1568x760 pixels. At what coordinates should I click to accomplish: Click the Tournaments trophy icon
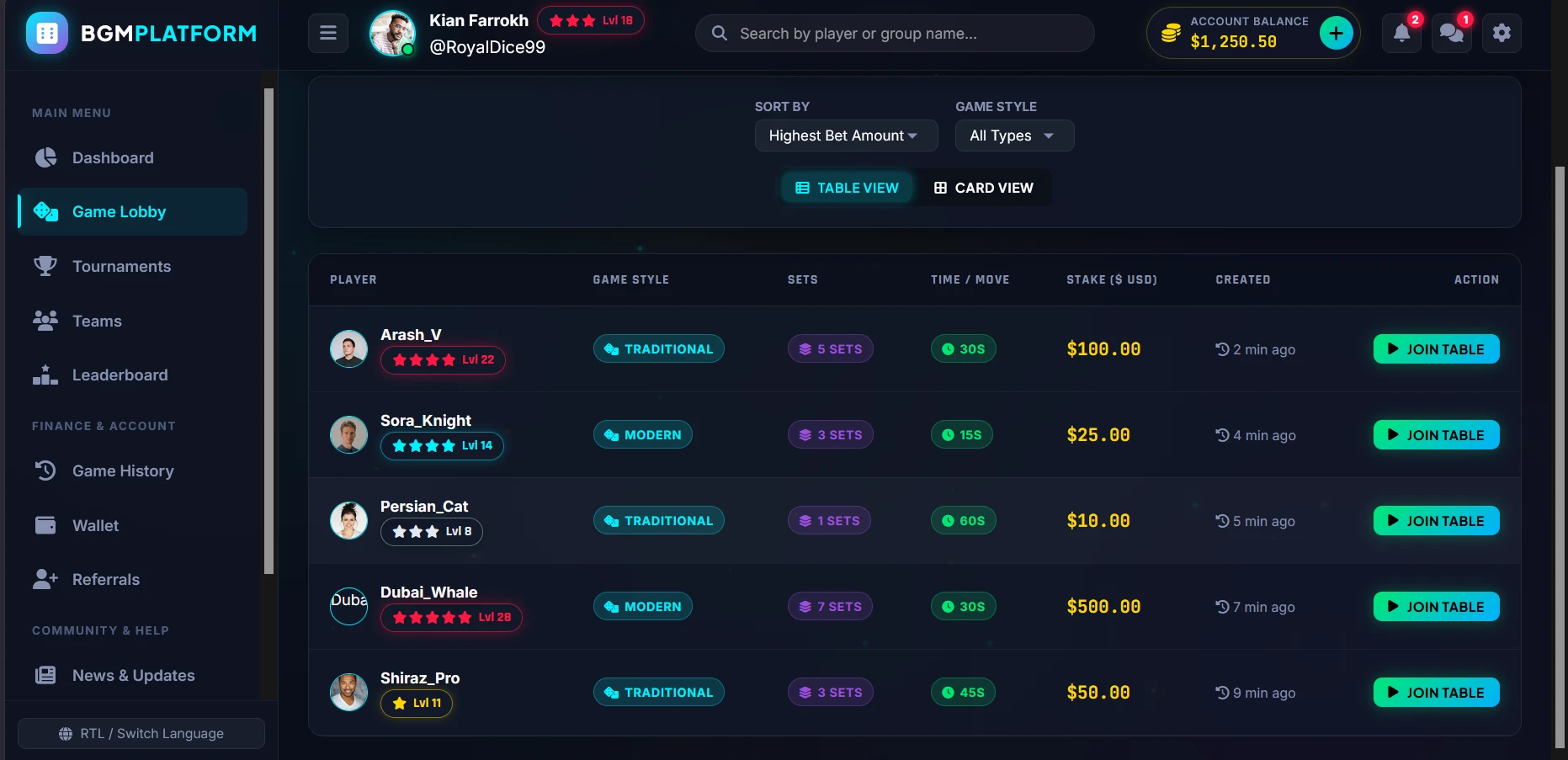[45, 266]
